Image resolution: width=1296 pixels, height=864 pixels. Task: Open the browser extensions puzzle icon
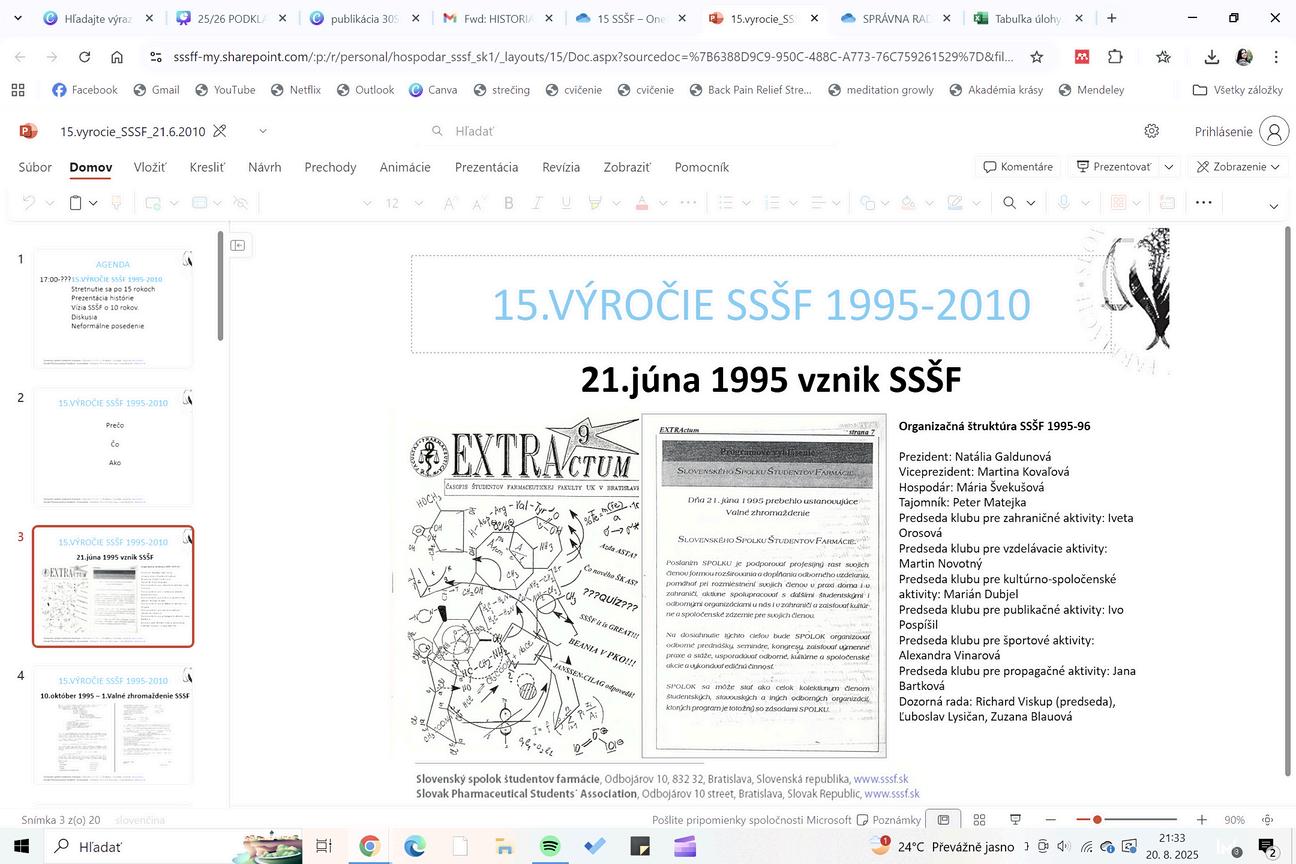coord(1115,57)
